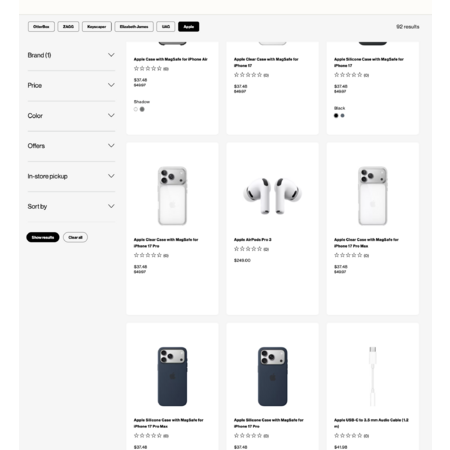The width and height of the screenshot is (450, 450).
Task: Open the Sort by options
Action: point(71,206)
